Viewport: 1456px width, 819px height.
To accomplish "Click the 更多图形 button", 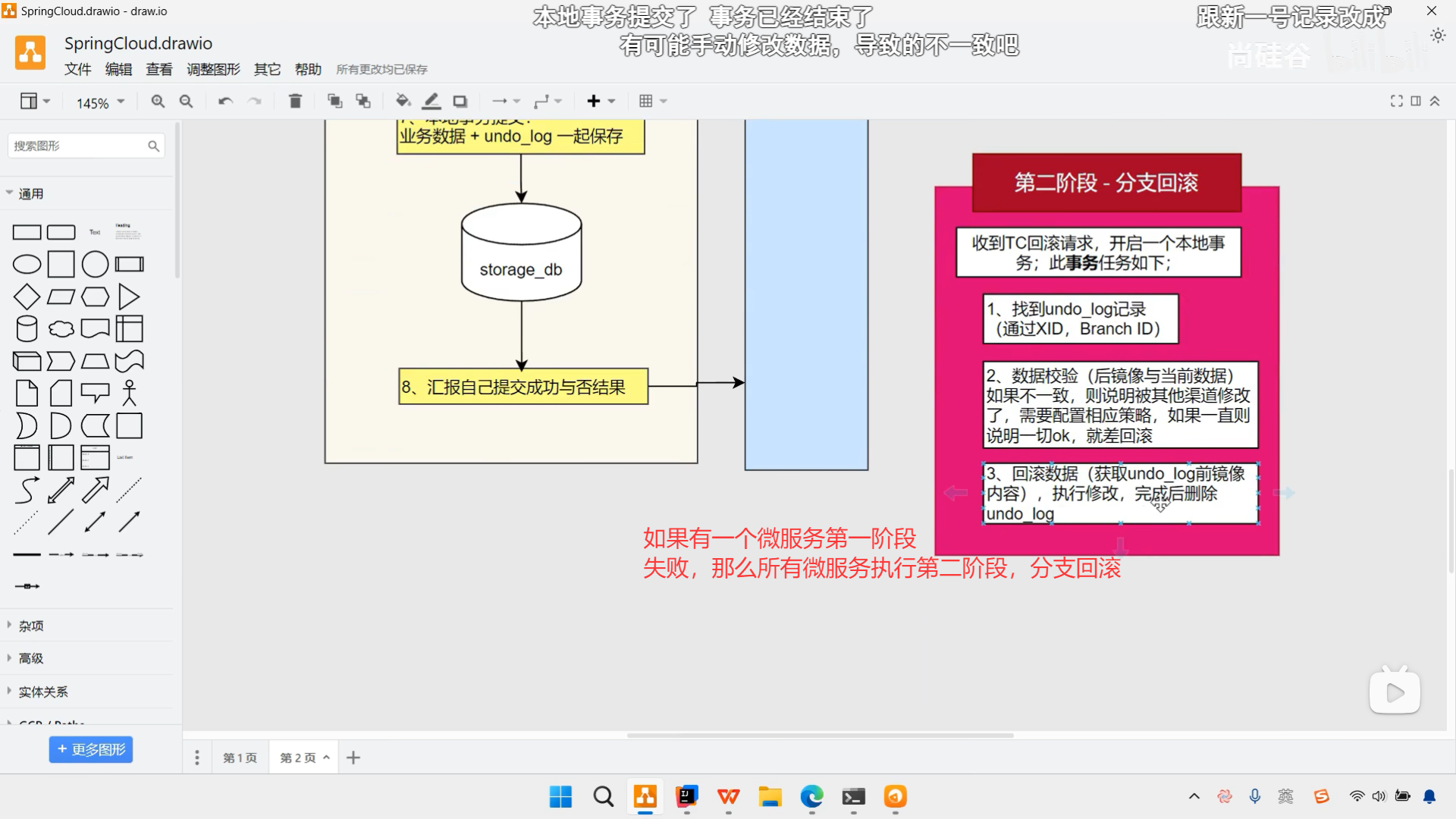I will coord(91,749).
